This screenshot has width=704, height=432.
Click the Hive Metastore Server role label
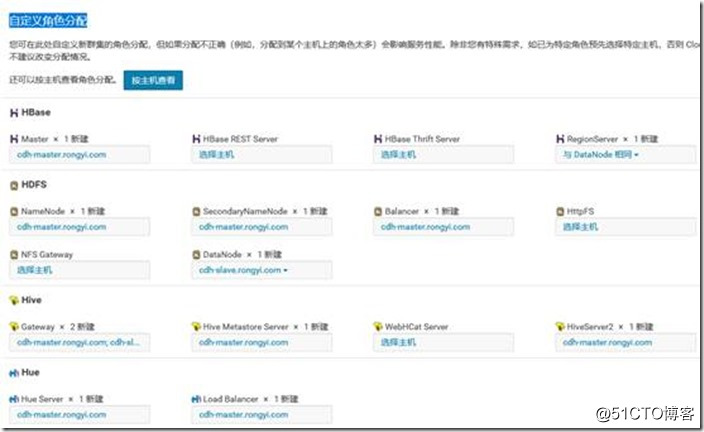coord(246,326)
